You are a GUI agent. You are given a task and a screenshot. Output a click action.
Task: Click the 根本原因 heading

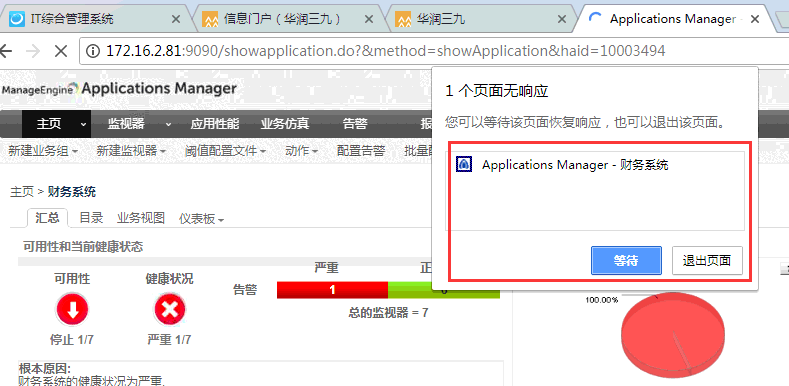(x=45, y=369)
